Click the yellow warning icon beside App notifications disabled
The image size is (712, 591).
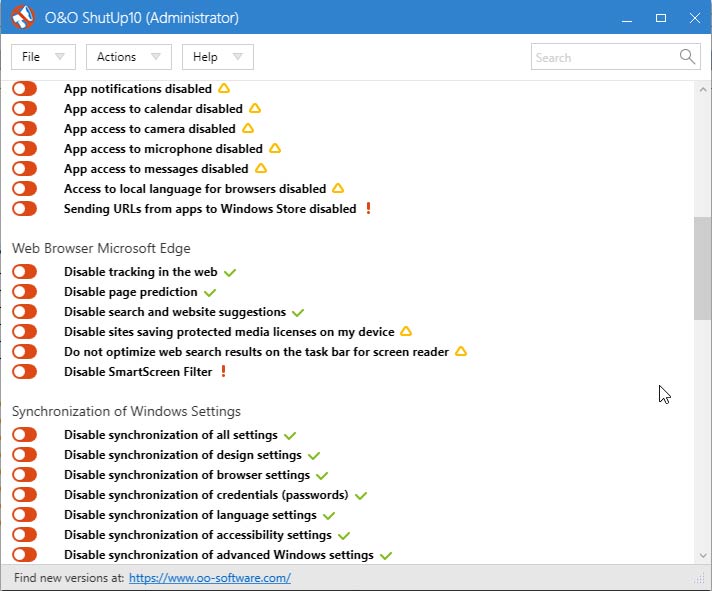224,88
